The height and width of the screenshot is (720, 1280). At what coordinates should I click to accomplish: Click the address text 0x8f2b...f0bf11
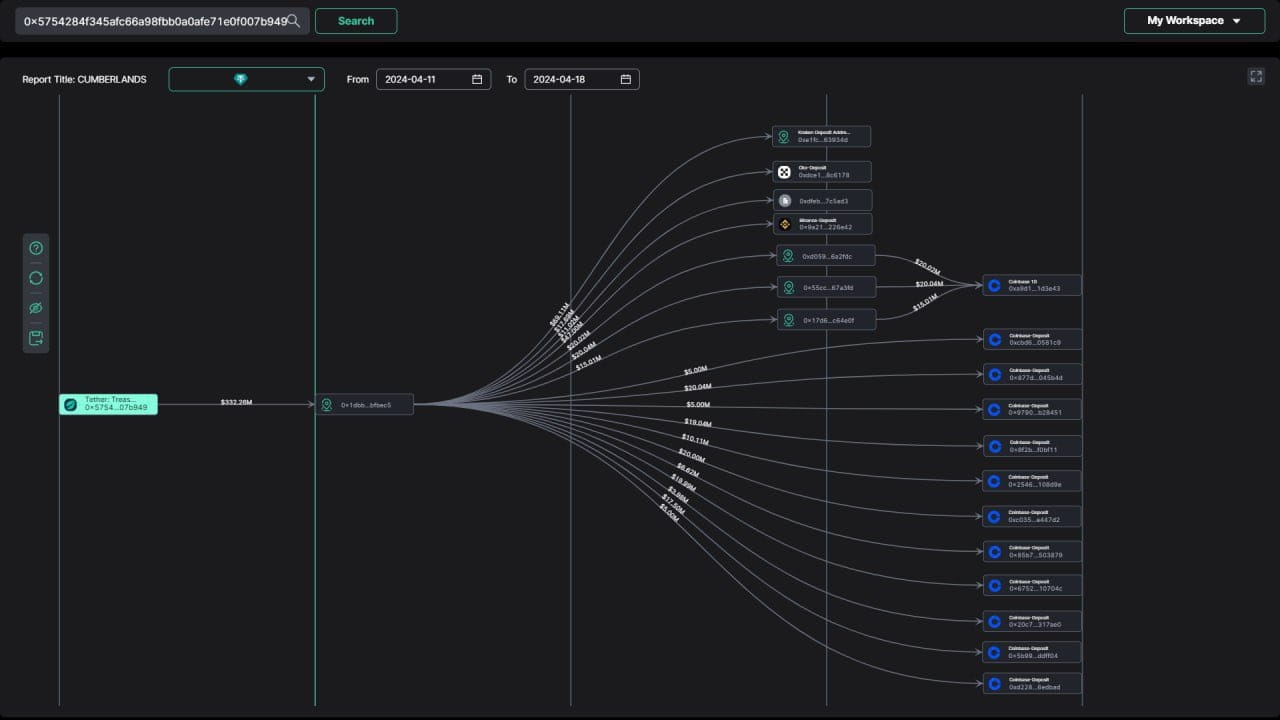[1035, 449]
